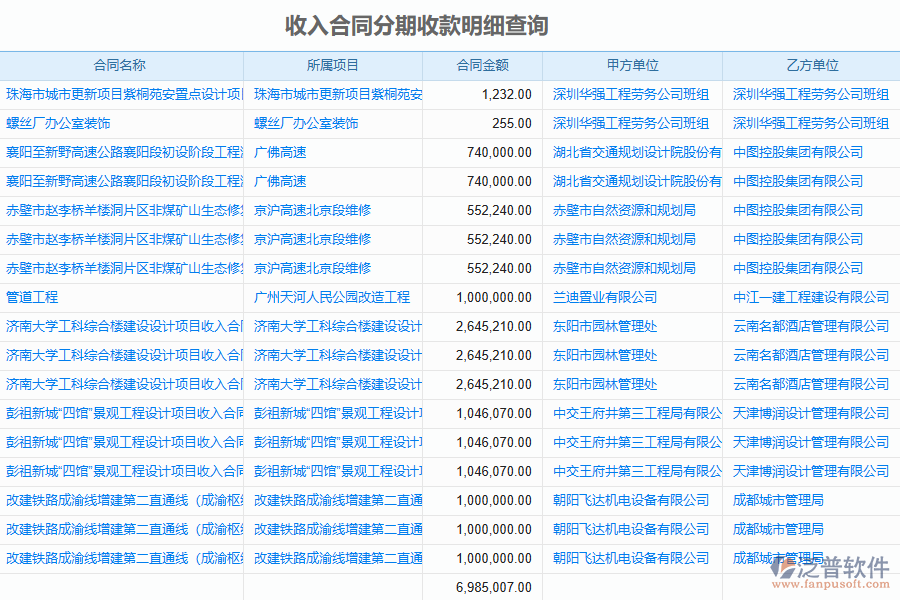Sort by the 合同名称 column header
The height and width of the screenshot is (600, 900).
120,65
